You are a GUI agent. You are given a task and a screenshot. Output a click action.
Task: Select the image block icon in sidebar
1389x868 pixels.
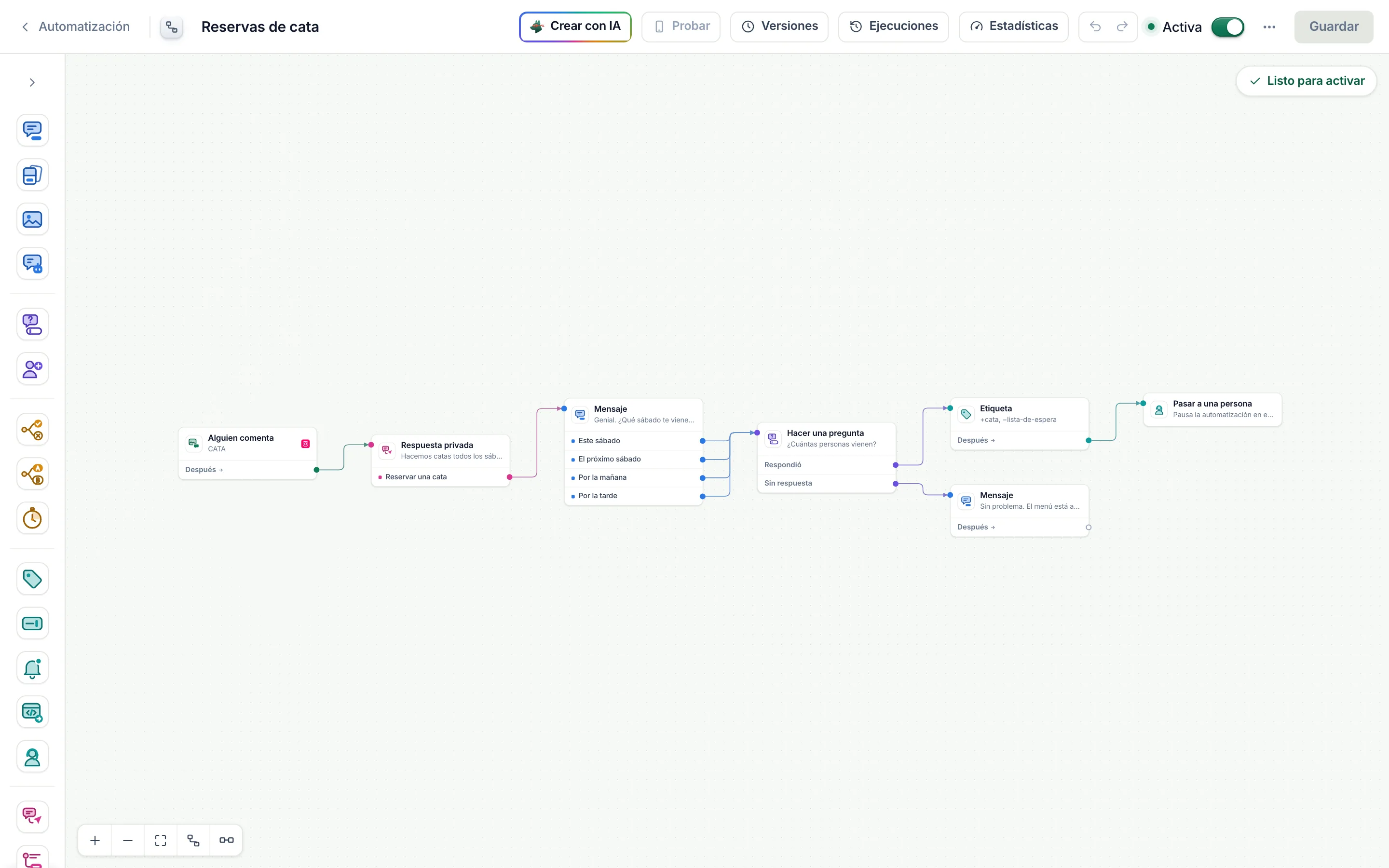tap(32, 219)
